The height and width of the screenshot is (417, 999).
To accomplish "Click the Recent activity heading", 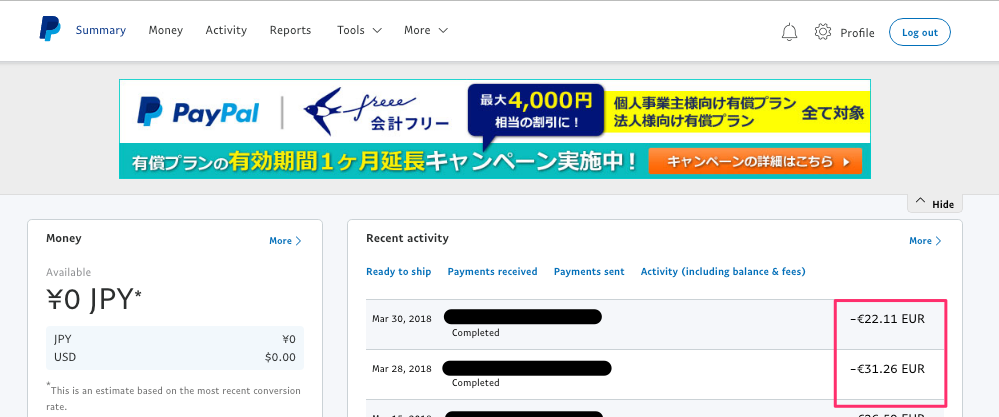I will click(407, 238).
